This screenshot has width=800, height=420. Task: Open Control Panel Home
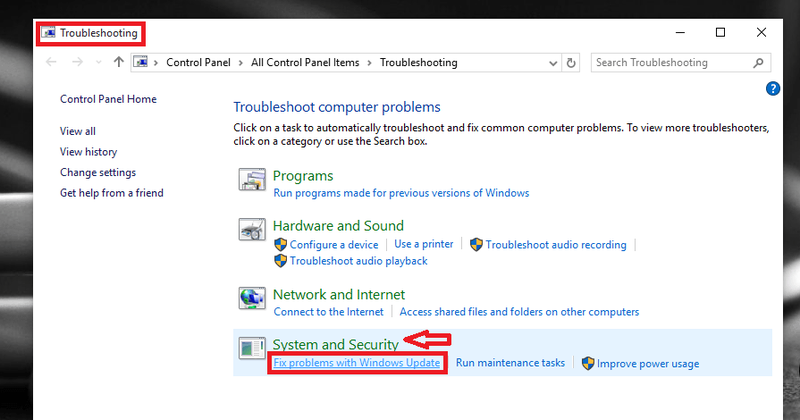tap(108, 99)
